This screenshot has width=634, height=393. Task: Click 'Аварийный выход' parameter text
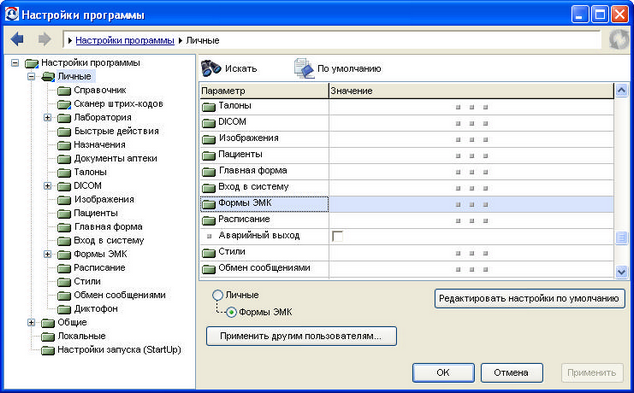coord(259,235)
